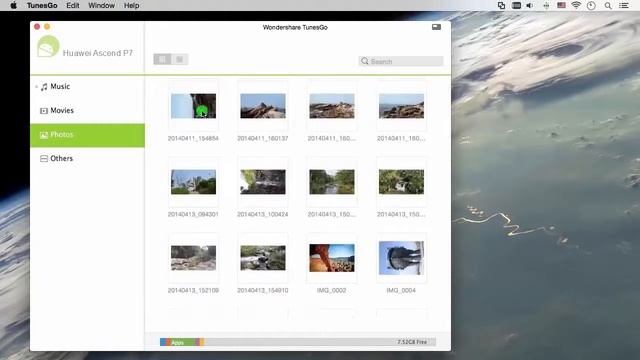Expand the Music category arrow

[x=36, y=87]
